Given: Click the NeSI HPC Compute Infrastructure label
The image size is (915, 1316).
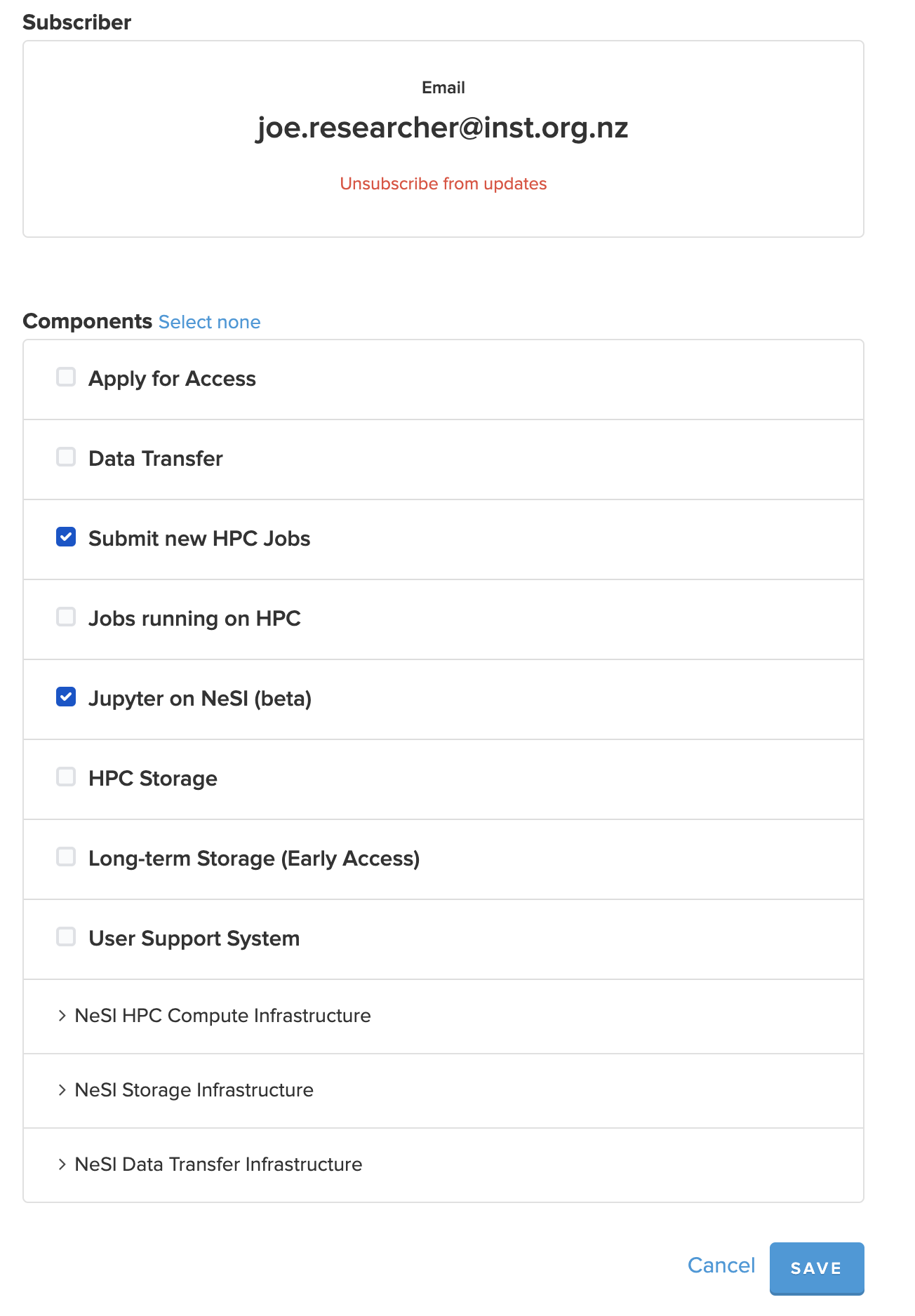Looking at the screenshot, I should pyautogui.click(x=222, y=1016).
